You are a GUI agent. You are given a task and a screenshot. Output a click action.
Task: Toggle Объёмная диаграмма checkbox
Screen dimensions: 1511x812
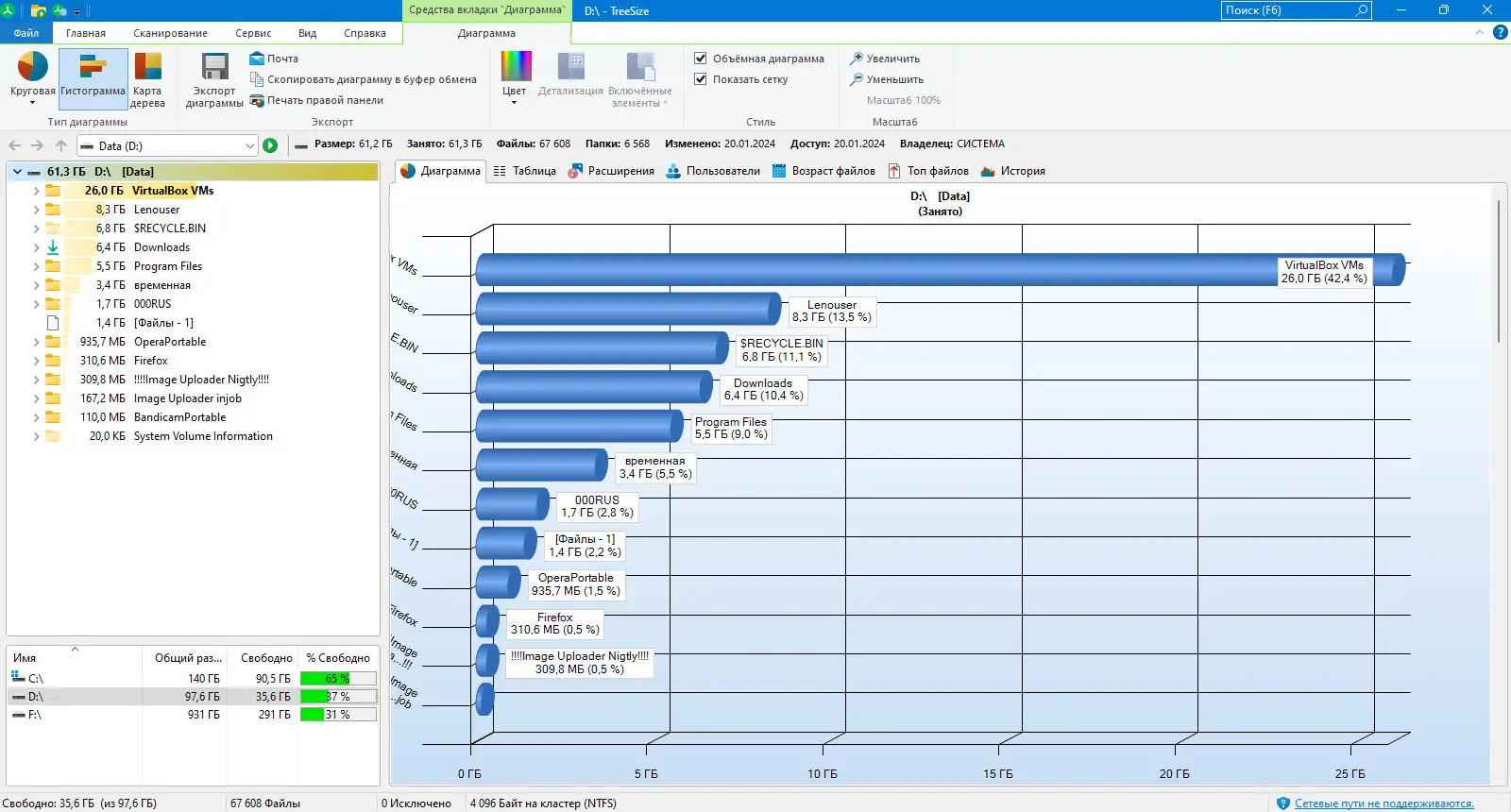pyautogui.click(x=701, y=59)
